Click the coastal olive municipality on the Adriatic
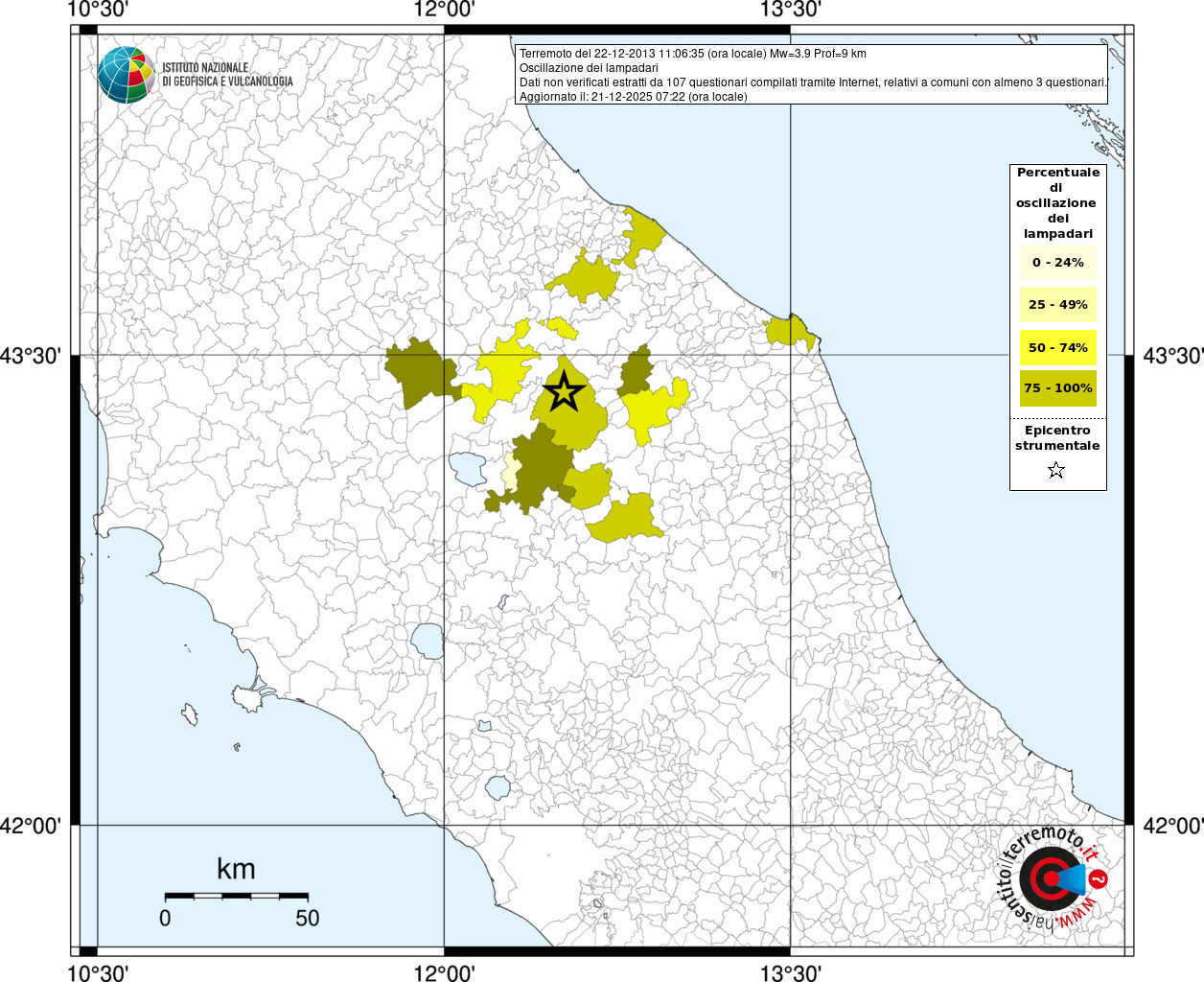 pyautogui.click(x=790, y=332)
